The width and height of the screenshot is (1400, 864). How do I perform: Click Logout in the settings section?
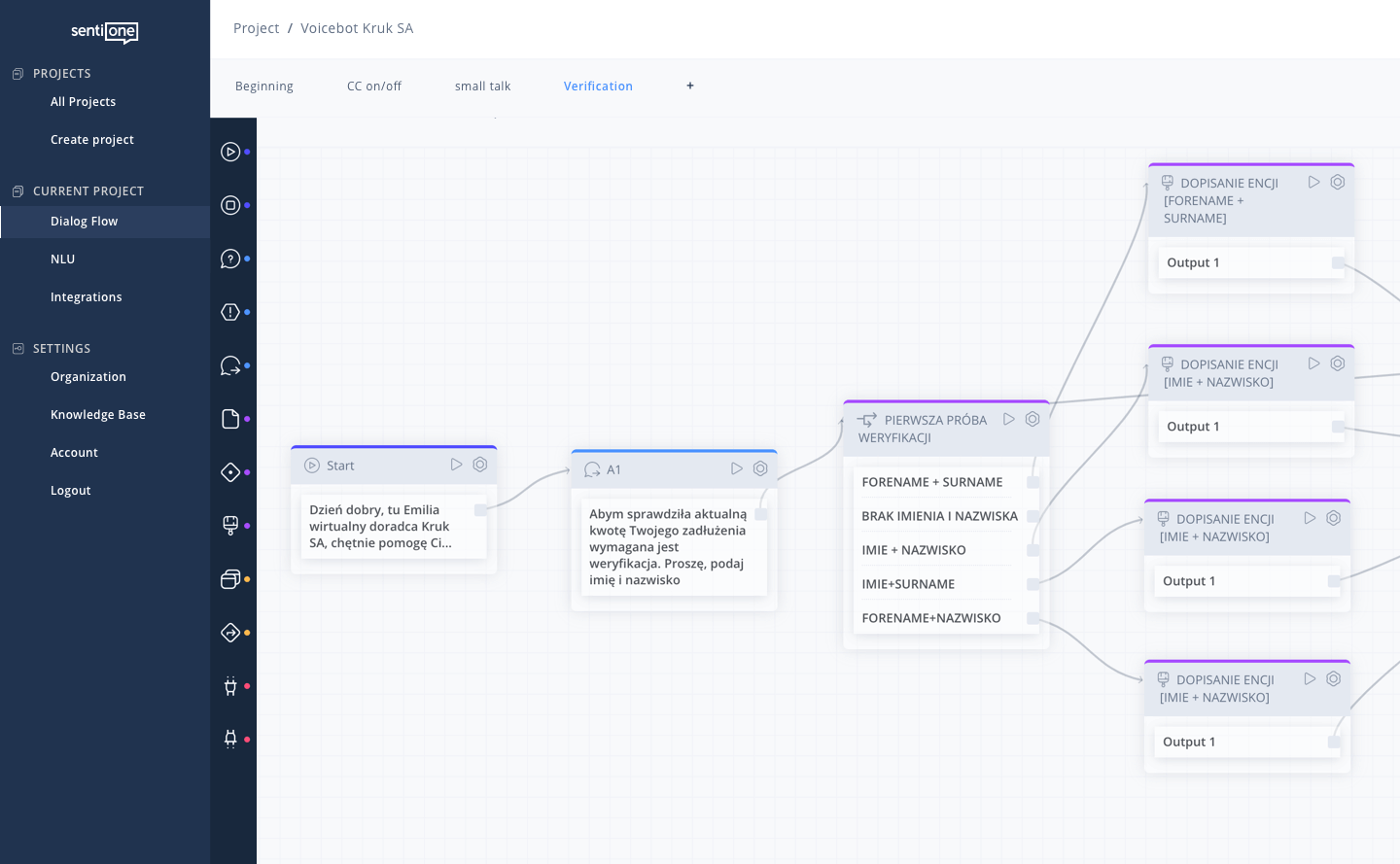[70, 490]
